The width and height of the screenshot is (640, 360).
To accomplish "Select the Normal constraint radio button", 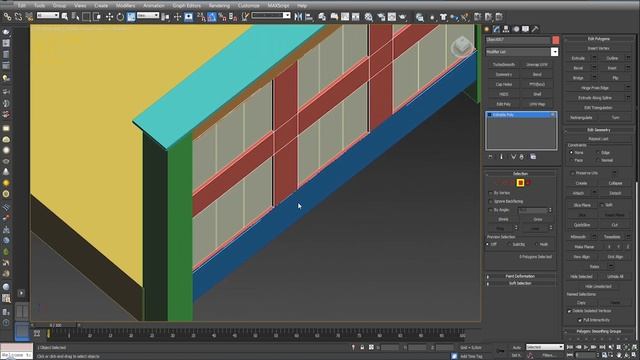I will [x=598, y=160].
